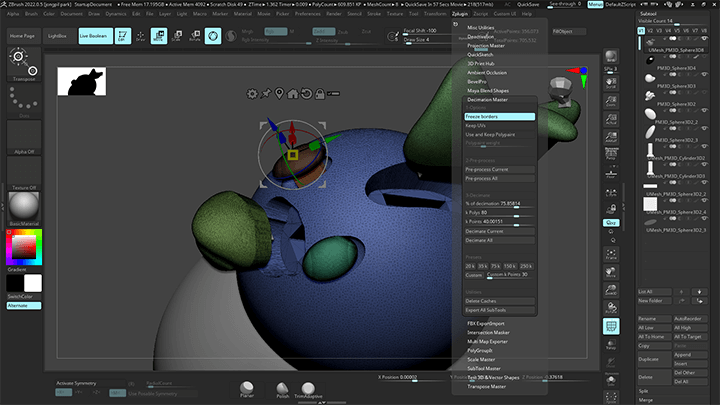The image size is (720, 405).
Task: Click the gizmo sticky pin icon
Action: click(x=265, y=94)
